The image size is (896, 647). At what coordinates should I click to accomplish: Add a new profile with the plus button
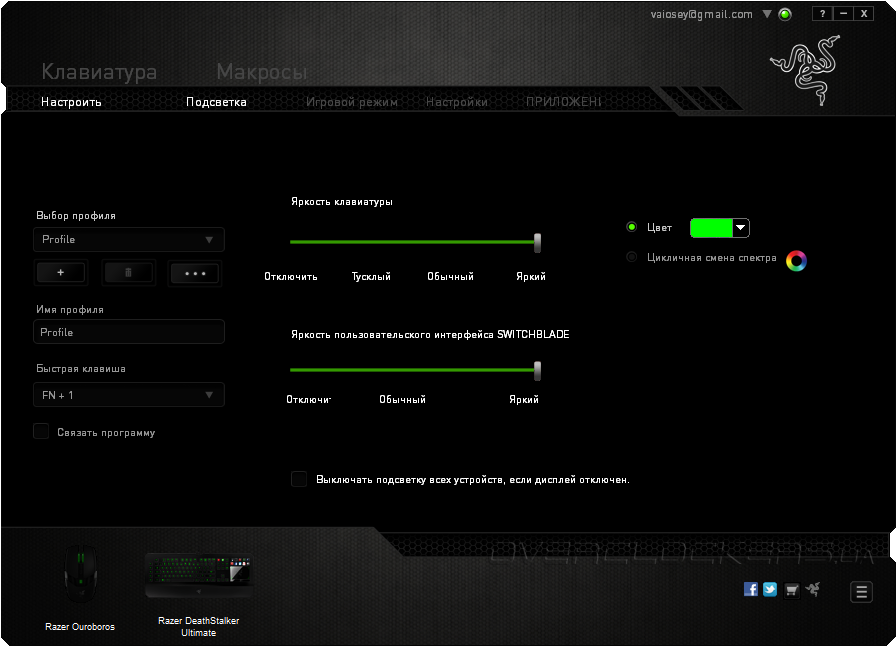coord(61,273)
